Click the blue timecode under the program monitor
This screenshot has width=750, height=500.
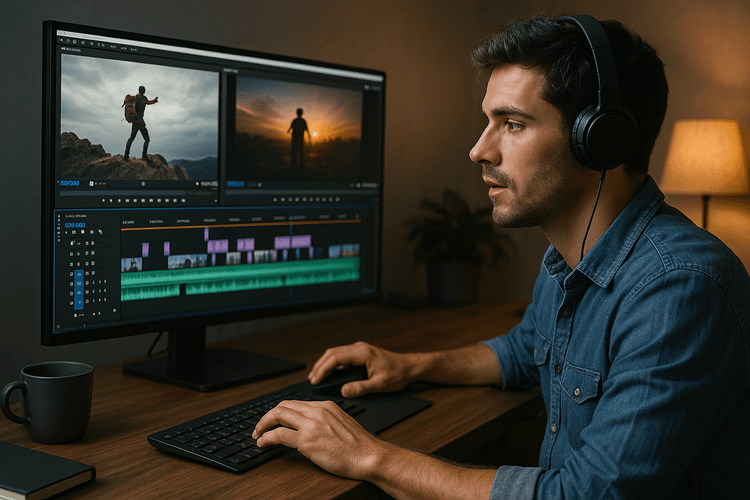(235, 184)
